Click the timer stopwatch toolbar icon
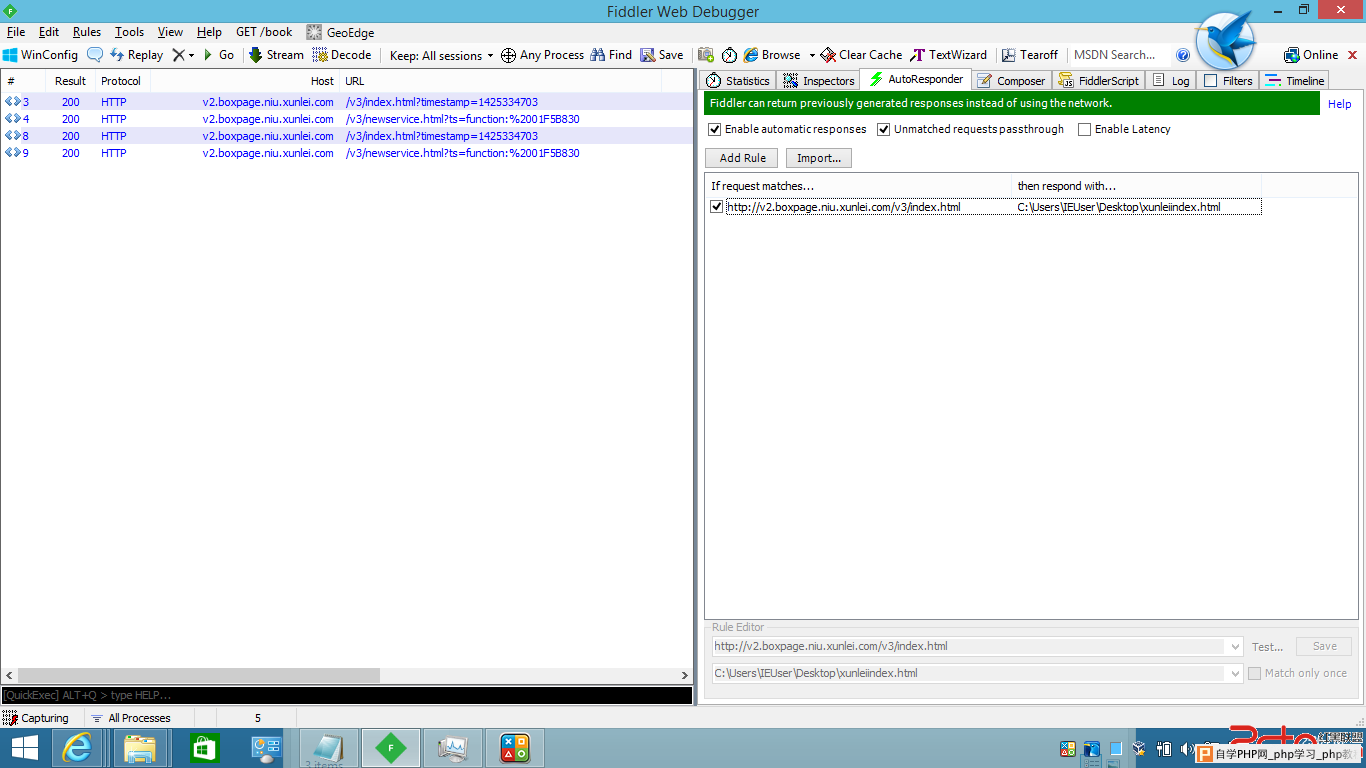 coord(730,55)
